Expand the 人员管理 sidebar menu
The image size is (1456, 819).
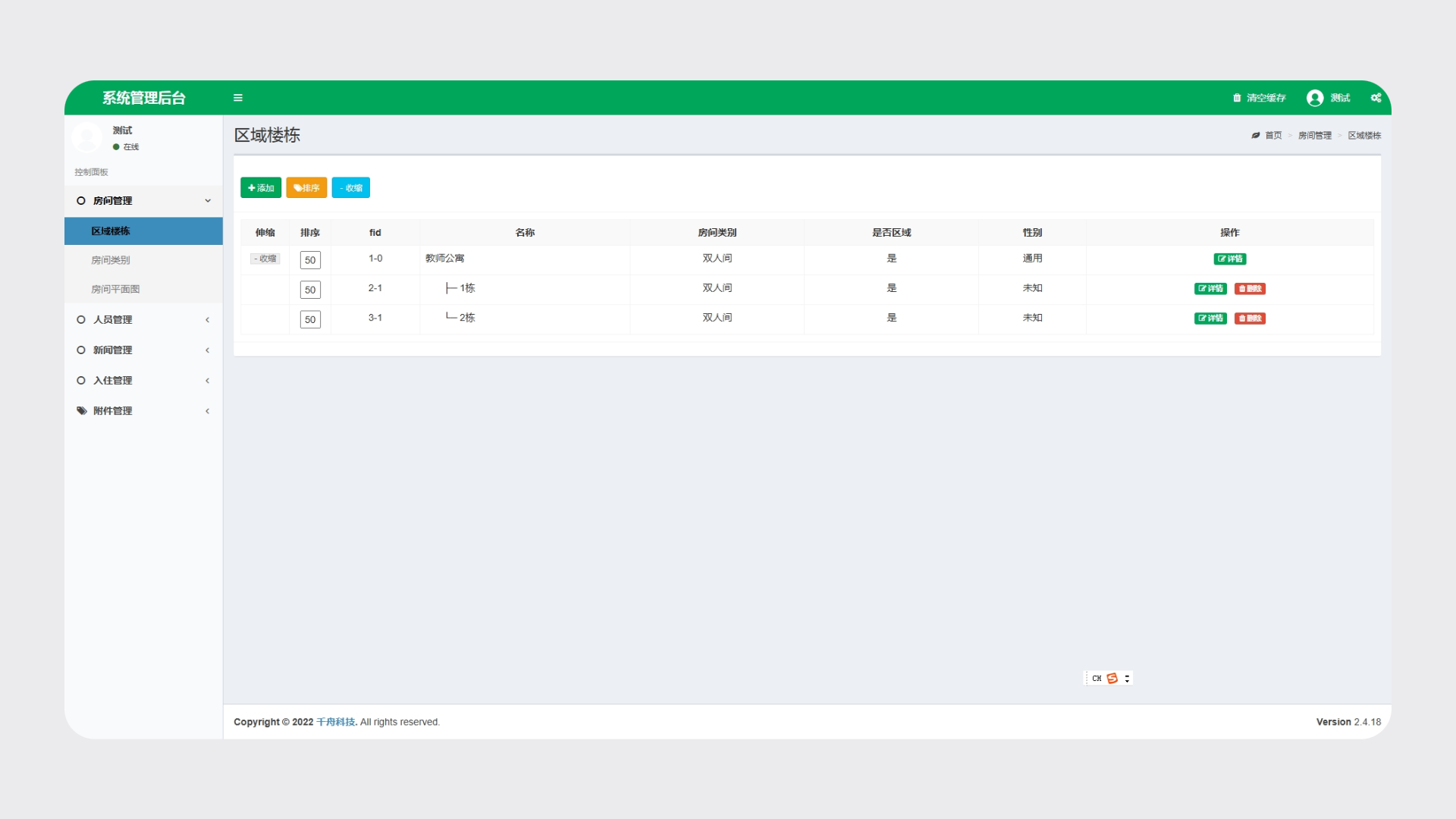click(143, 320)
